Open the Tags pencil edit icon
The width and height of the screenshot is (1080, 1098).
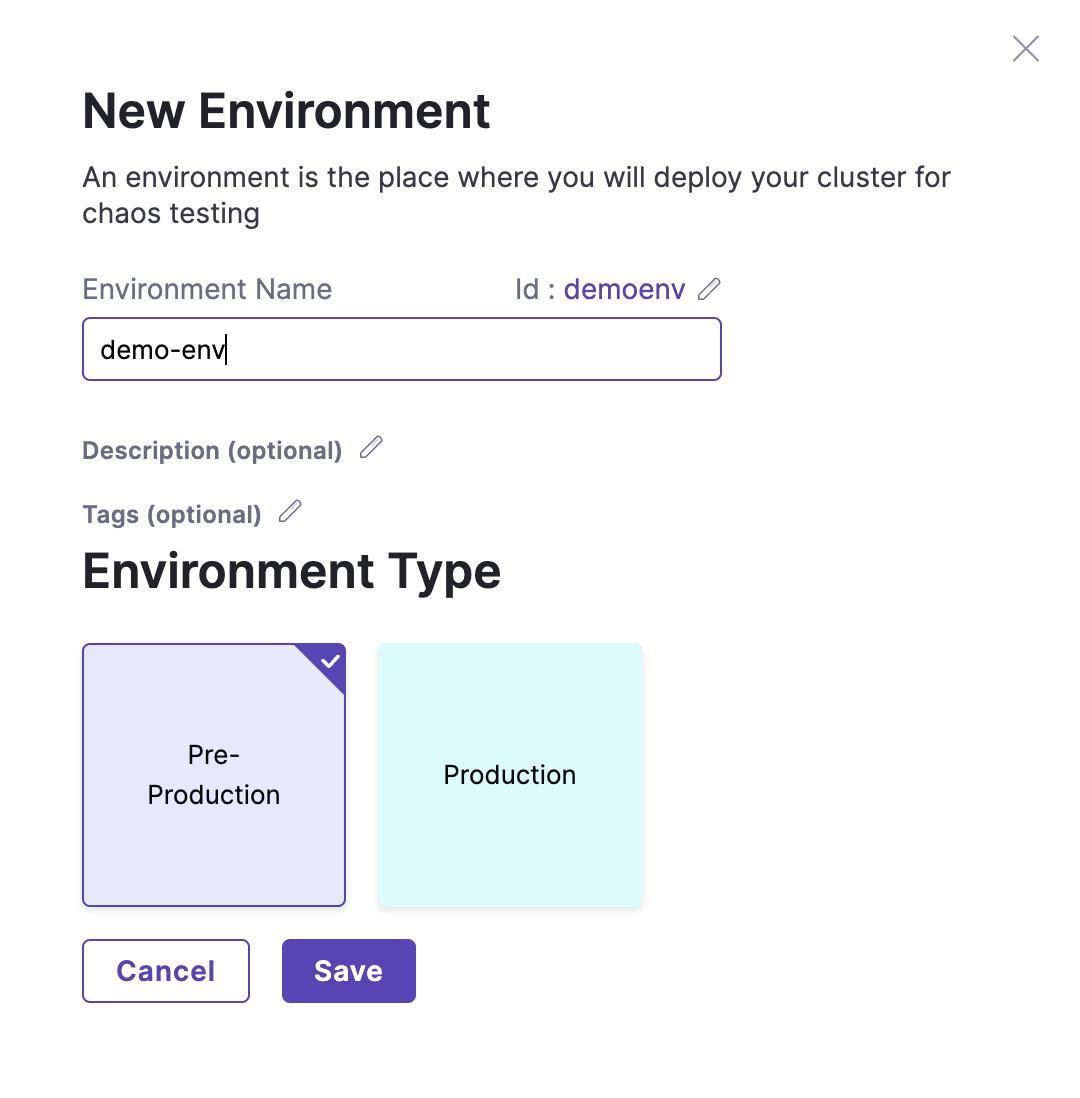pos(290,512)
